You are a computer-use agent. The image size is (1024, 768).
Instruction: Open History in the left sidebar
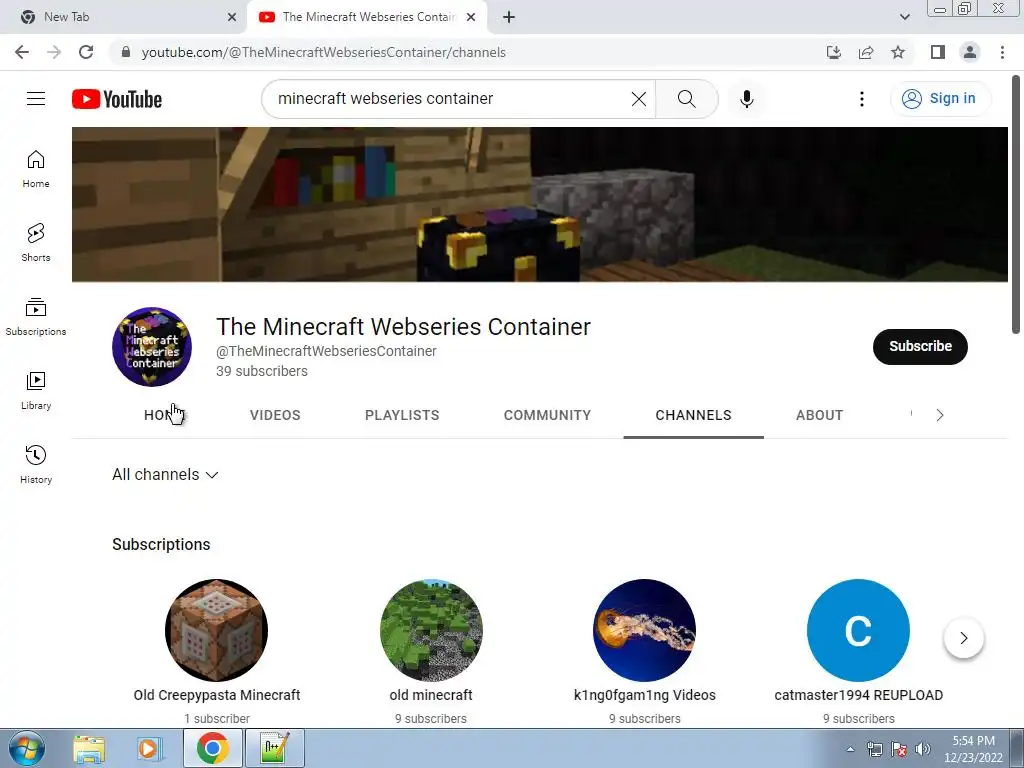[36, 464]
